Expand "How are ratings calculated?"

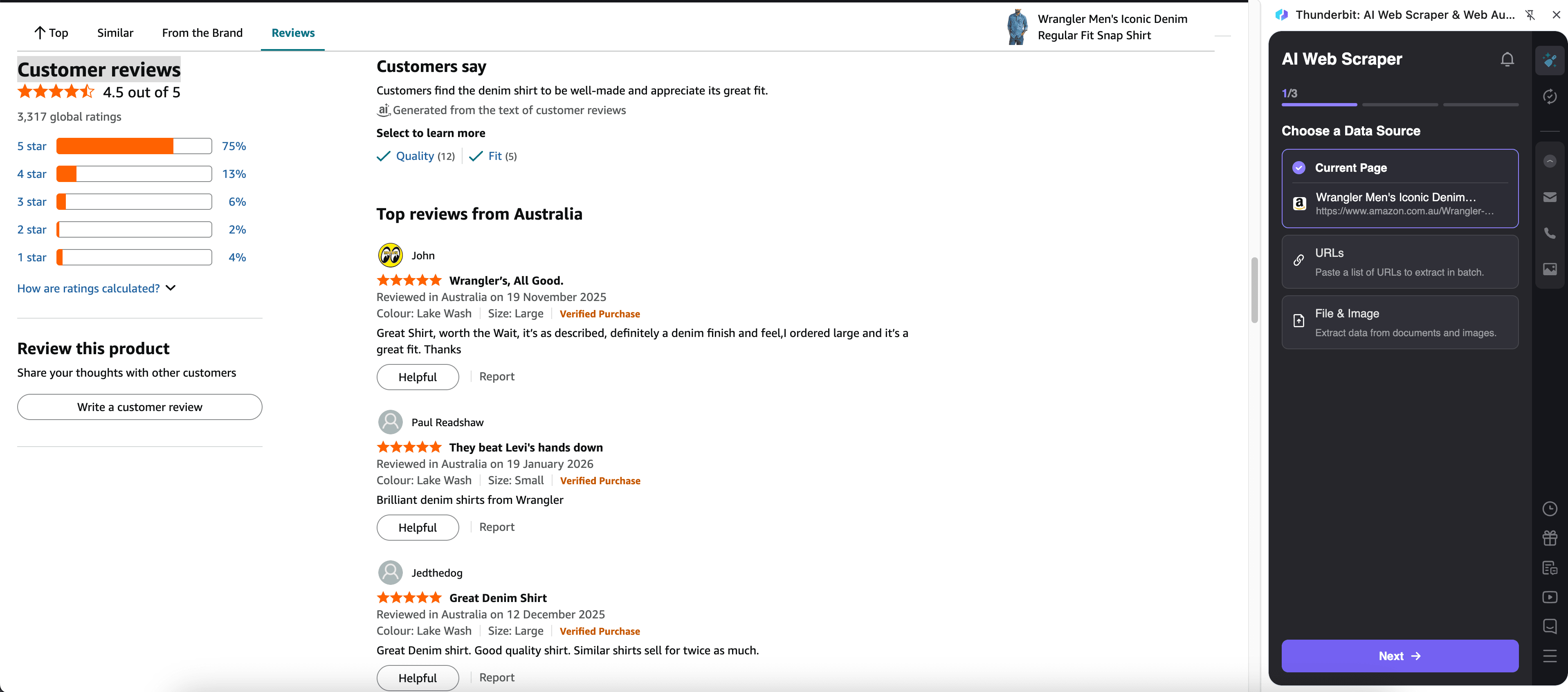(96, 288)
